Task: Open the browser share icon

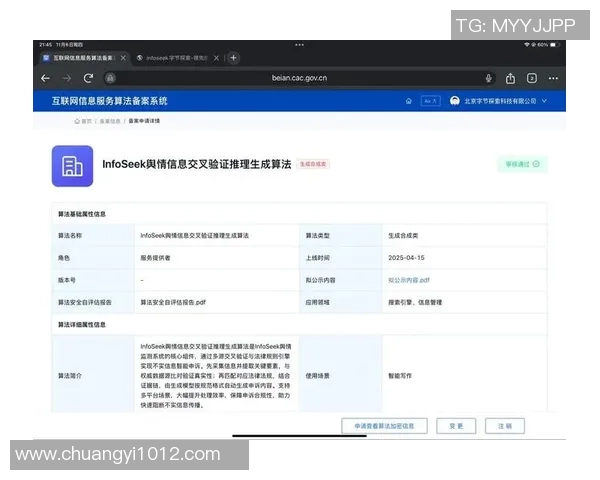Action: click(x=510, y=78)
